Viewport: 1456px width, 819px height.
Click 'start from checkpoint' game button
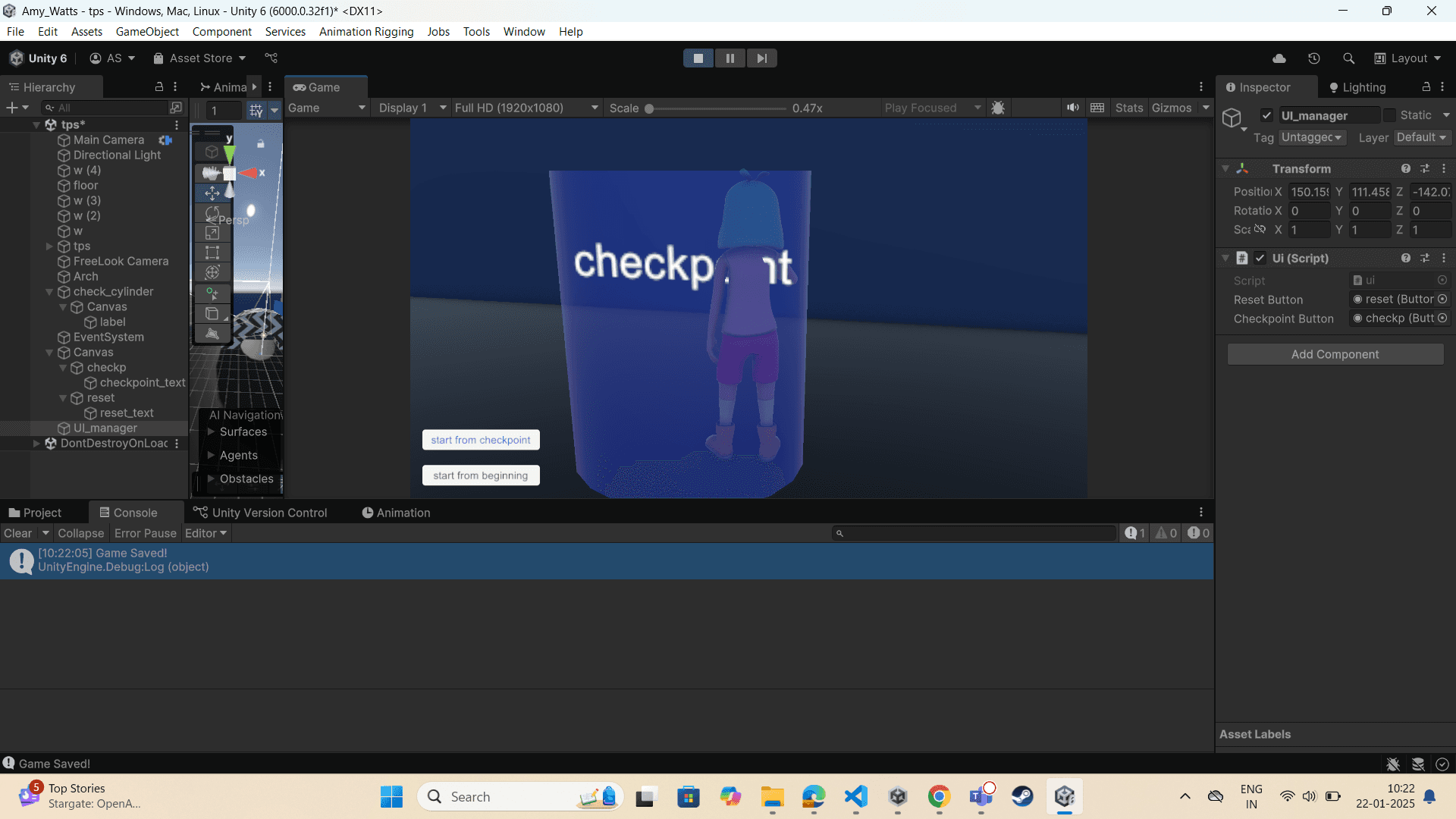coord(481,440)
